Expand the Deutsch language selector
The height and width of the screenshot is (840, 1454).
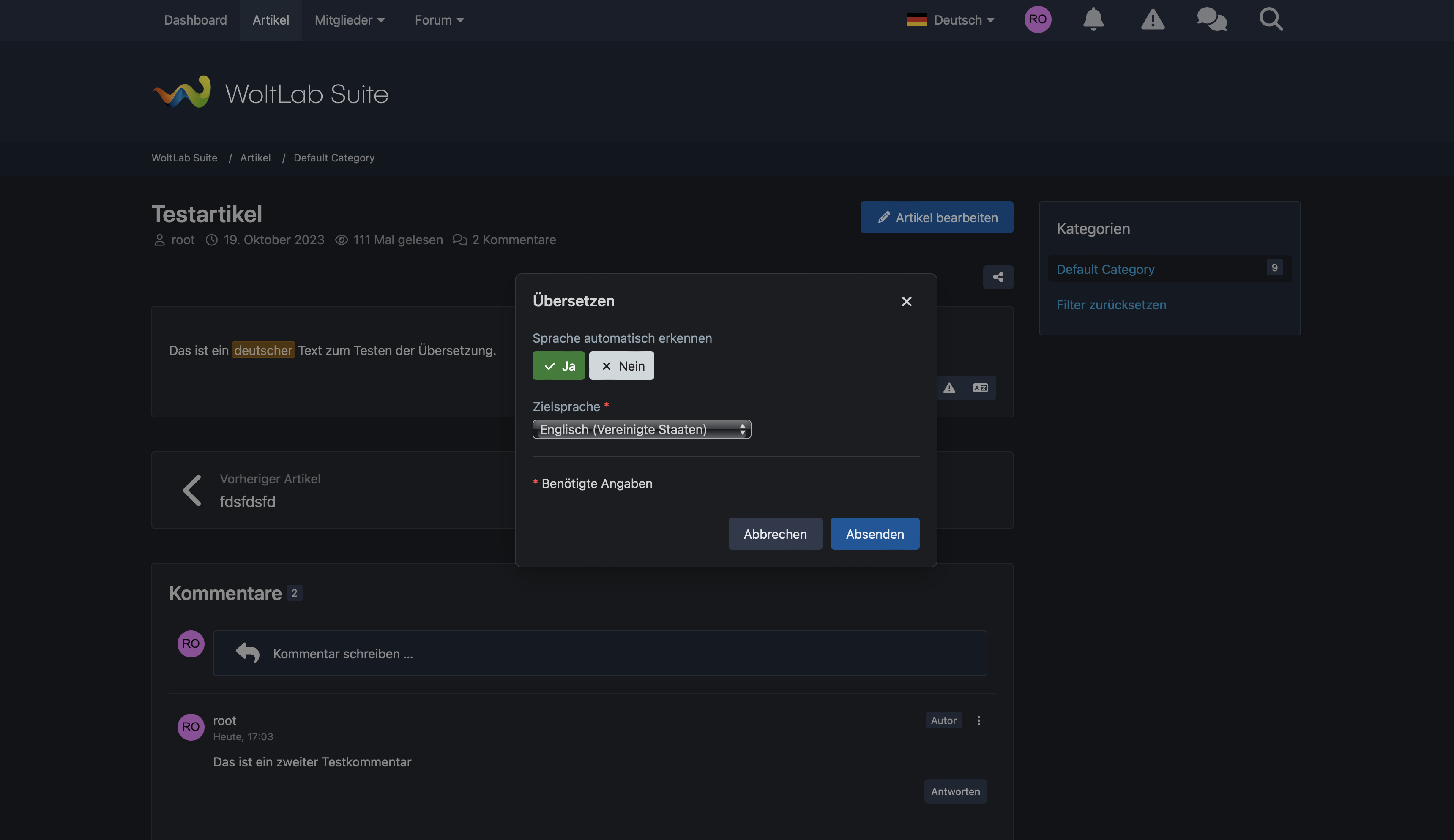click(951, 20)
